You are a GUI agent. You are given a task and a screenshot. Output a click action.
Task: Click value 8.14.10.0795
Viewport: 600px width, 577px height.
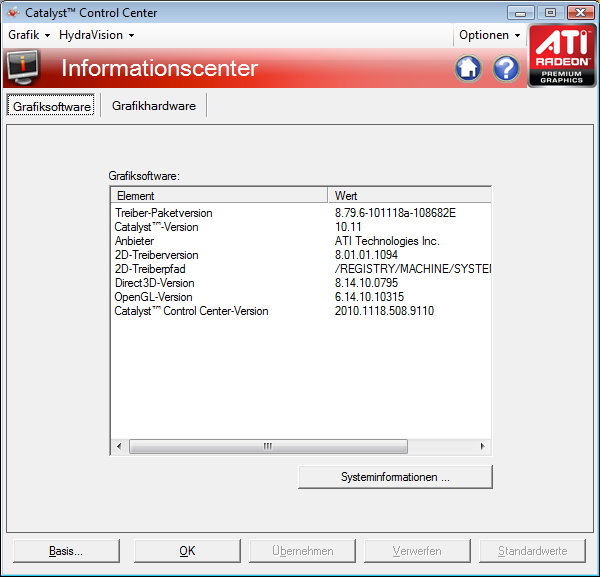pos(366,283)
